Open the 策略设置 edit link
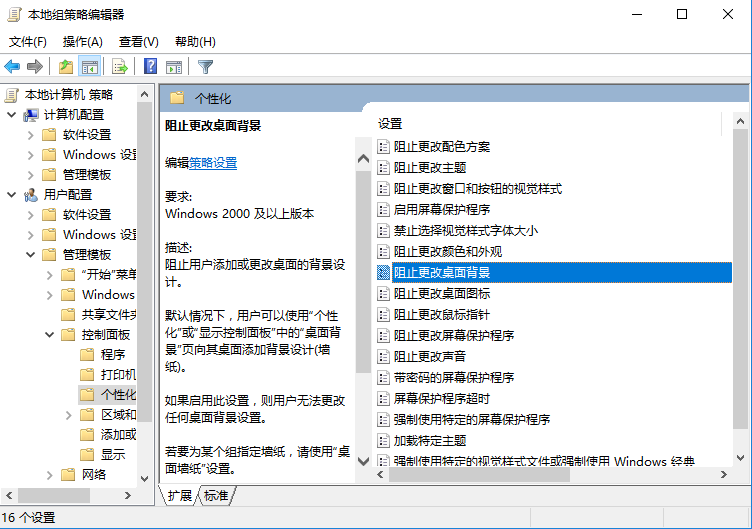Viewport: 752px width, 529px height. coord(213,163)
